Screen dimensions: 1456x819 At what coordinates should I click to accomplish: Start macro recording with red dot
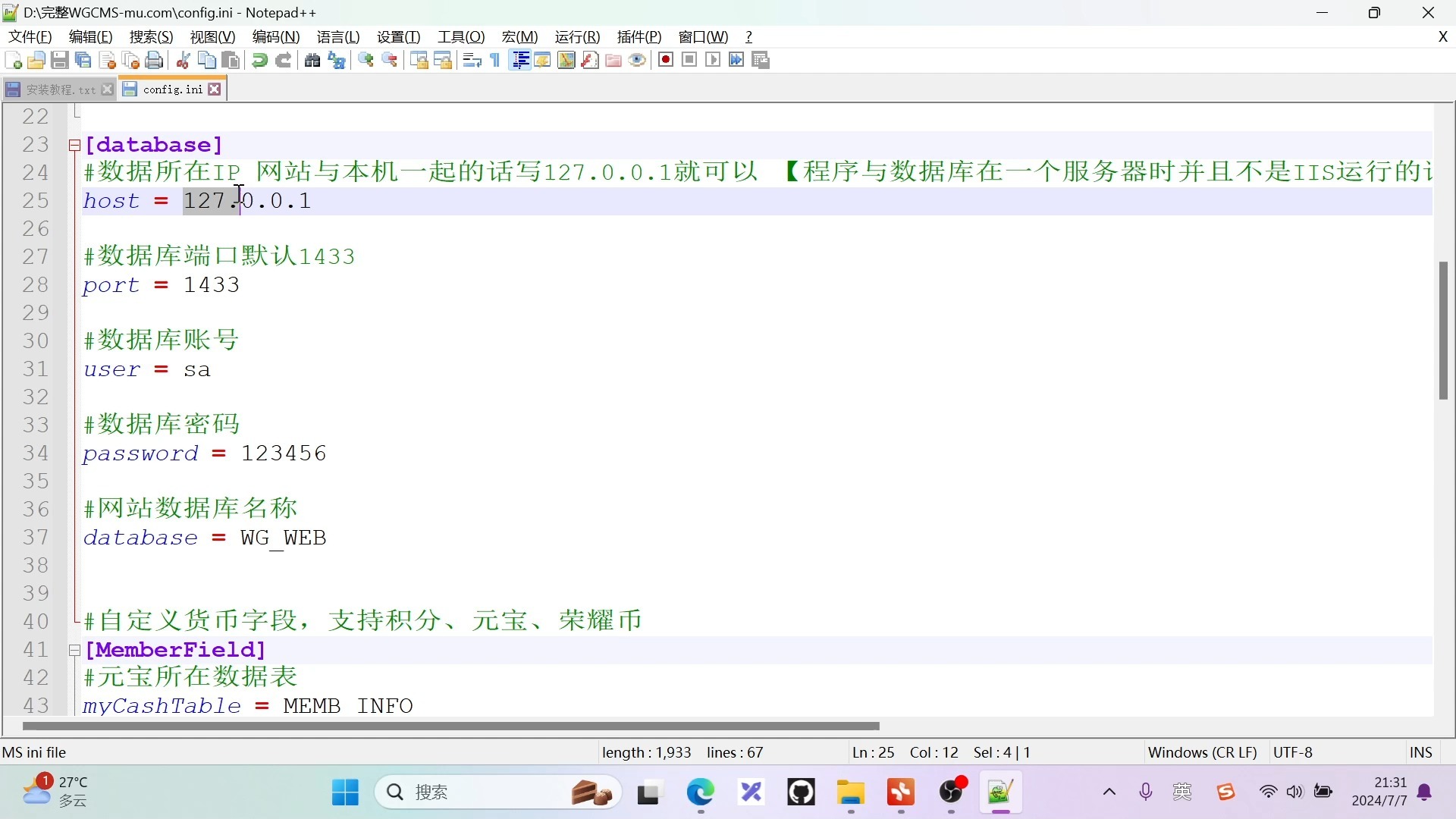click(666, 60)
